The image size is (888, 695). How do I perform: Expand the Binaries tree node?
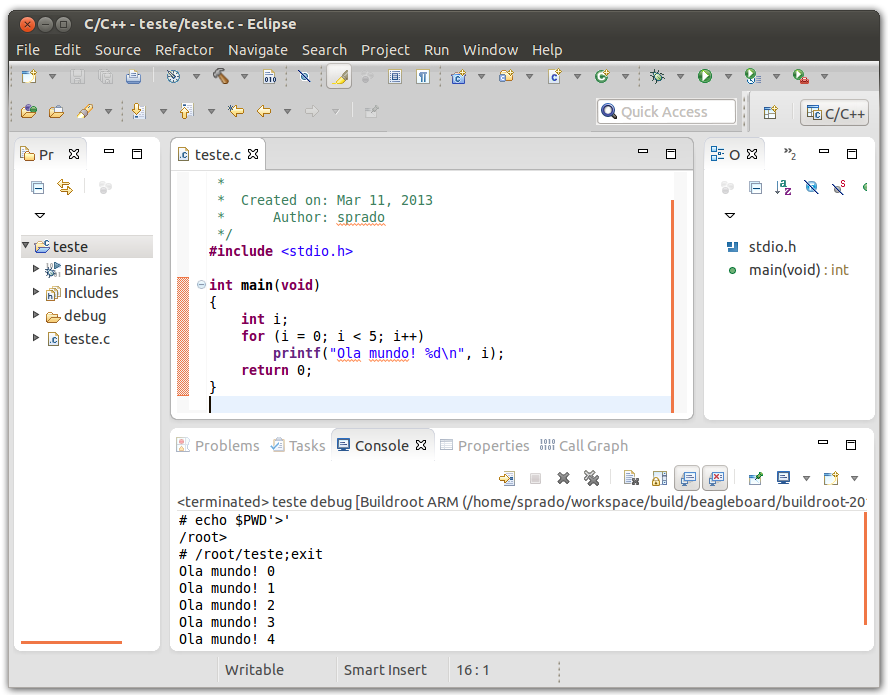[36, 268]
